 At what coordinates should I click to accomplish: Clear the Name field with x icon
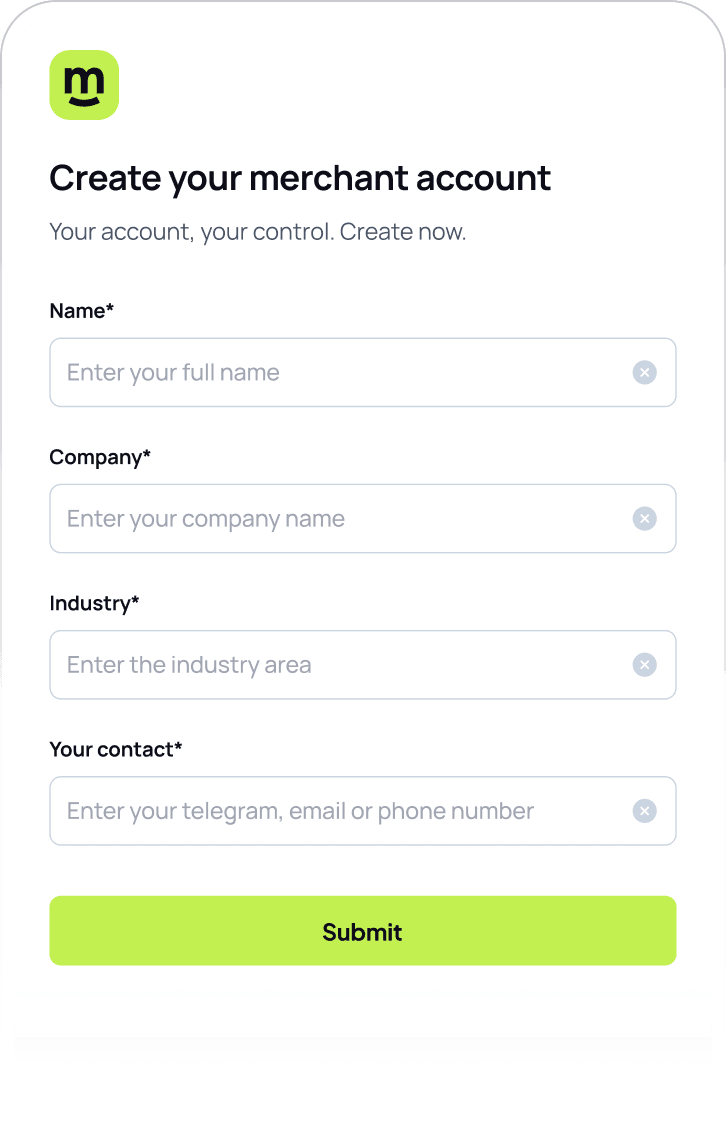[x=644, y=372]
